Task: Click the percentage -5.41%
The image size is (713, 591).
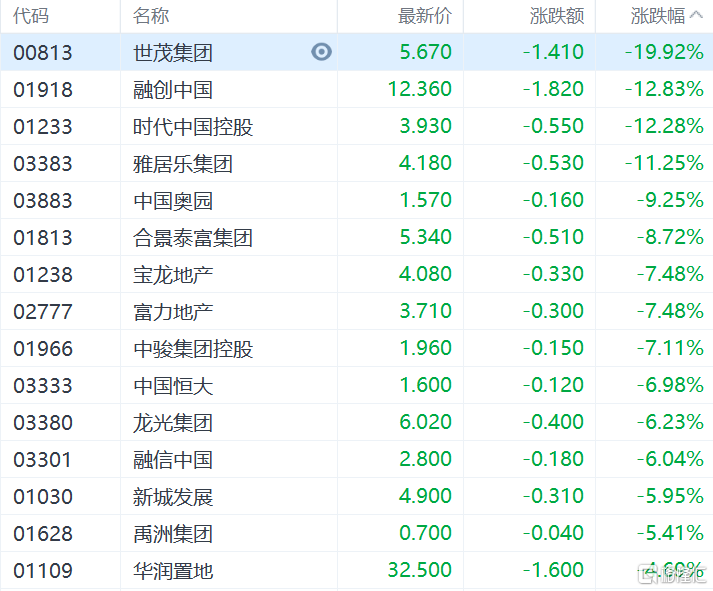Action: (x=670, y=533)
